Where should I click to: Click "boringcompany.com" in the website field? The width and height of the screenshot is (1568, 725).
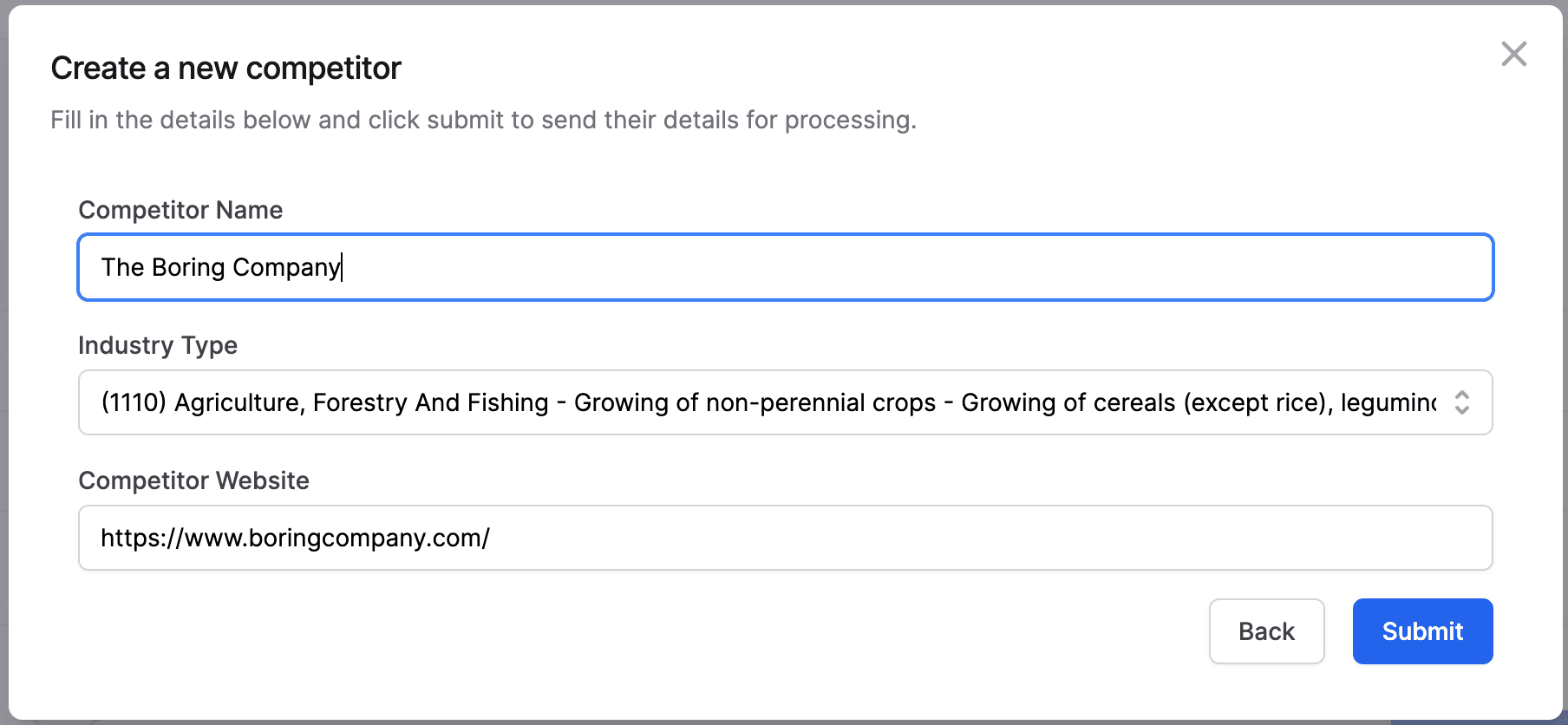[364, 538]
